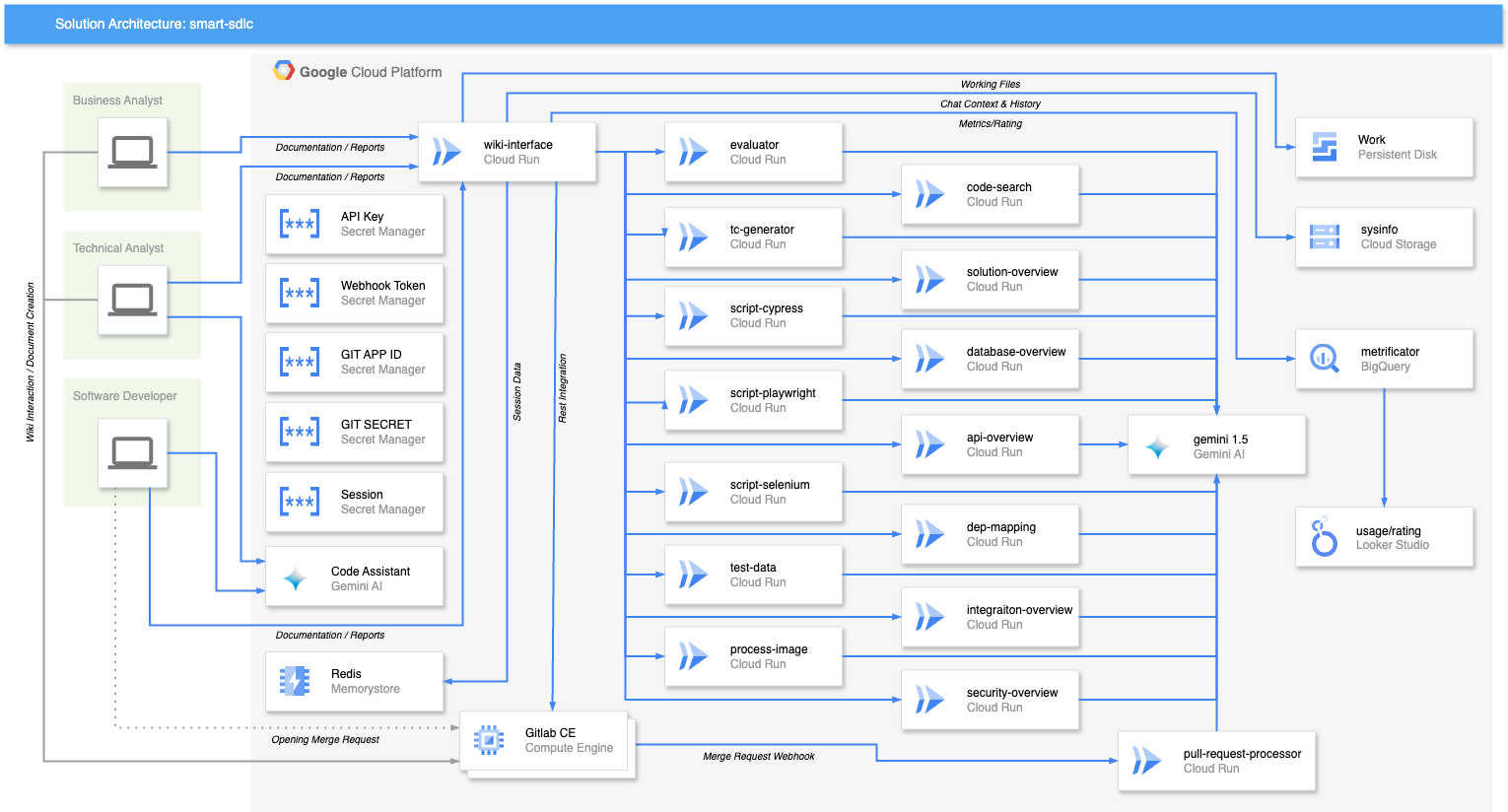Select the 'usage/rating' node name
This screenshot has width=1508, height=812.
coord(1389,531)
